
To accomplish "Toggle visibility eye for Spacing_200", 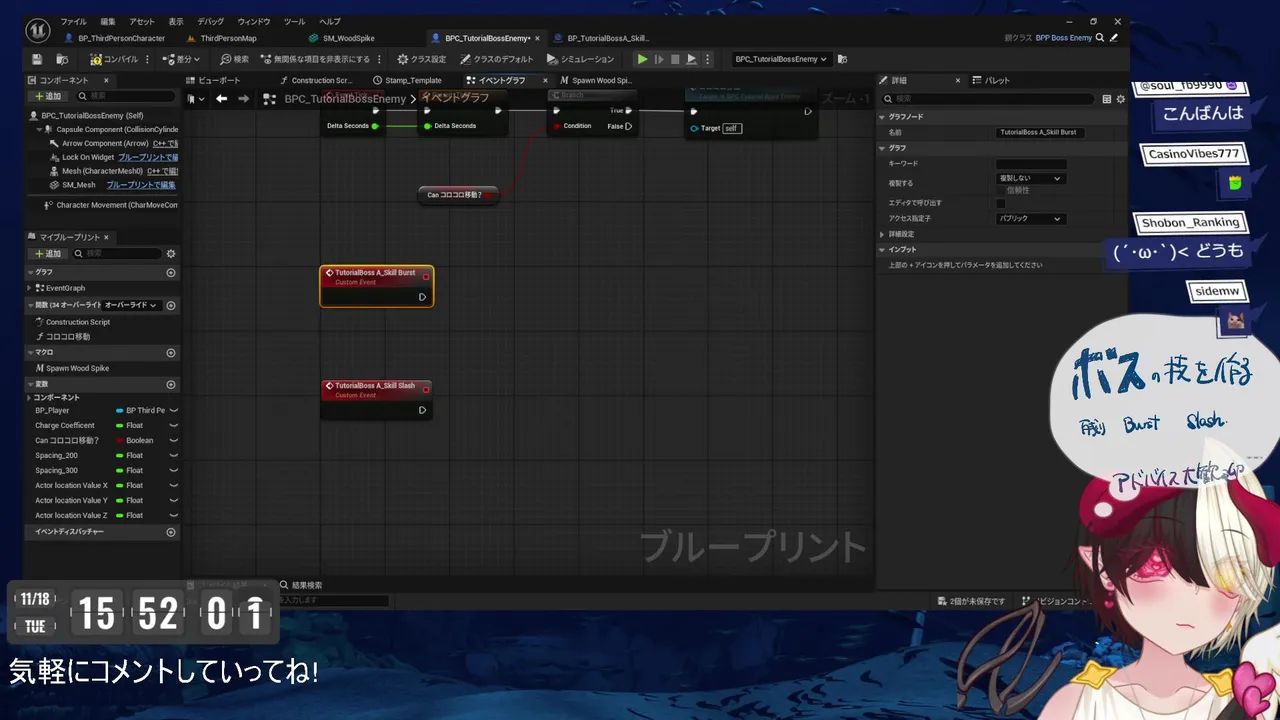I will point(173,455).
